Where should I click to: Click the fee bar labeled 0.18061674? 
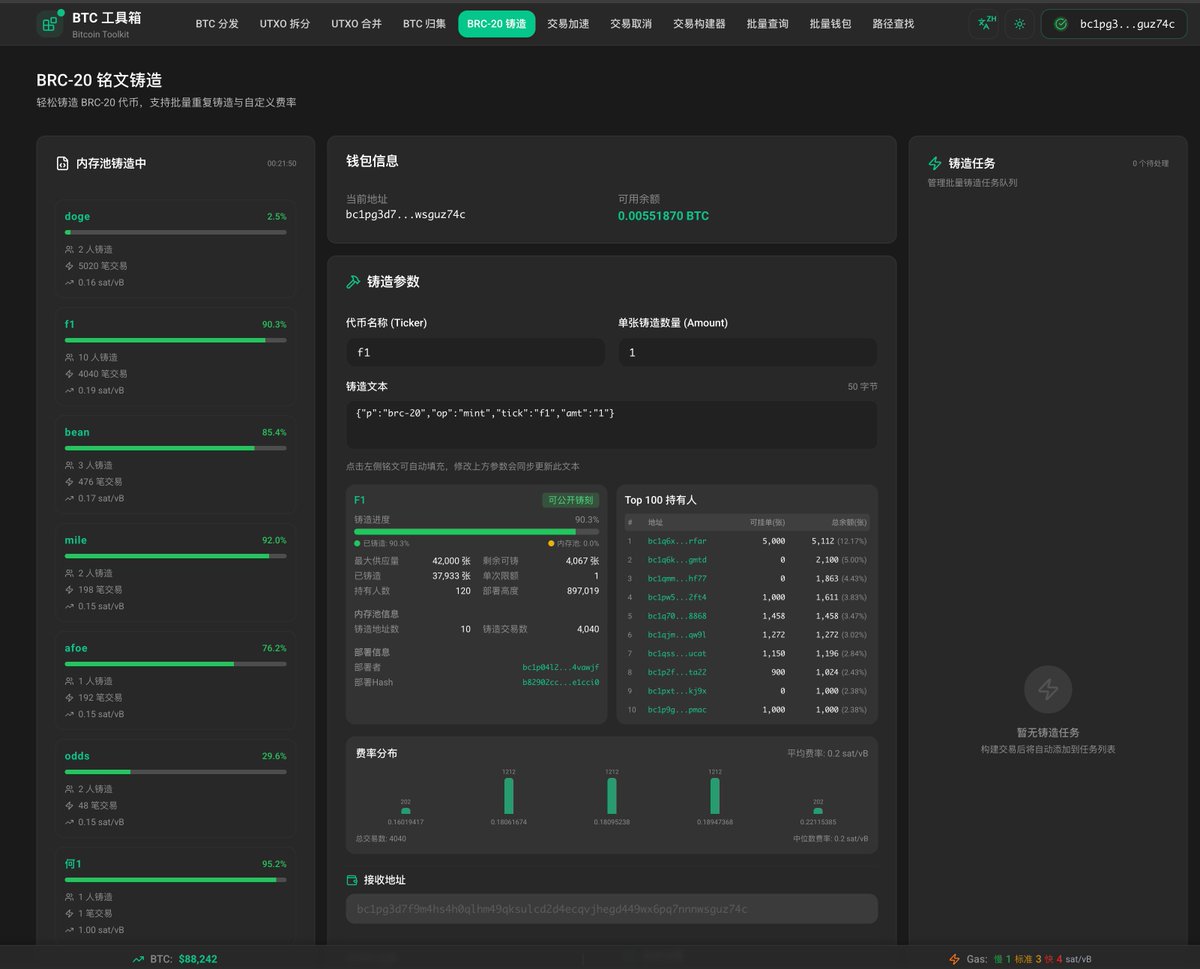(509, 796)
